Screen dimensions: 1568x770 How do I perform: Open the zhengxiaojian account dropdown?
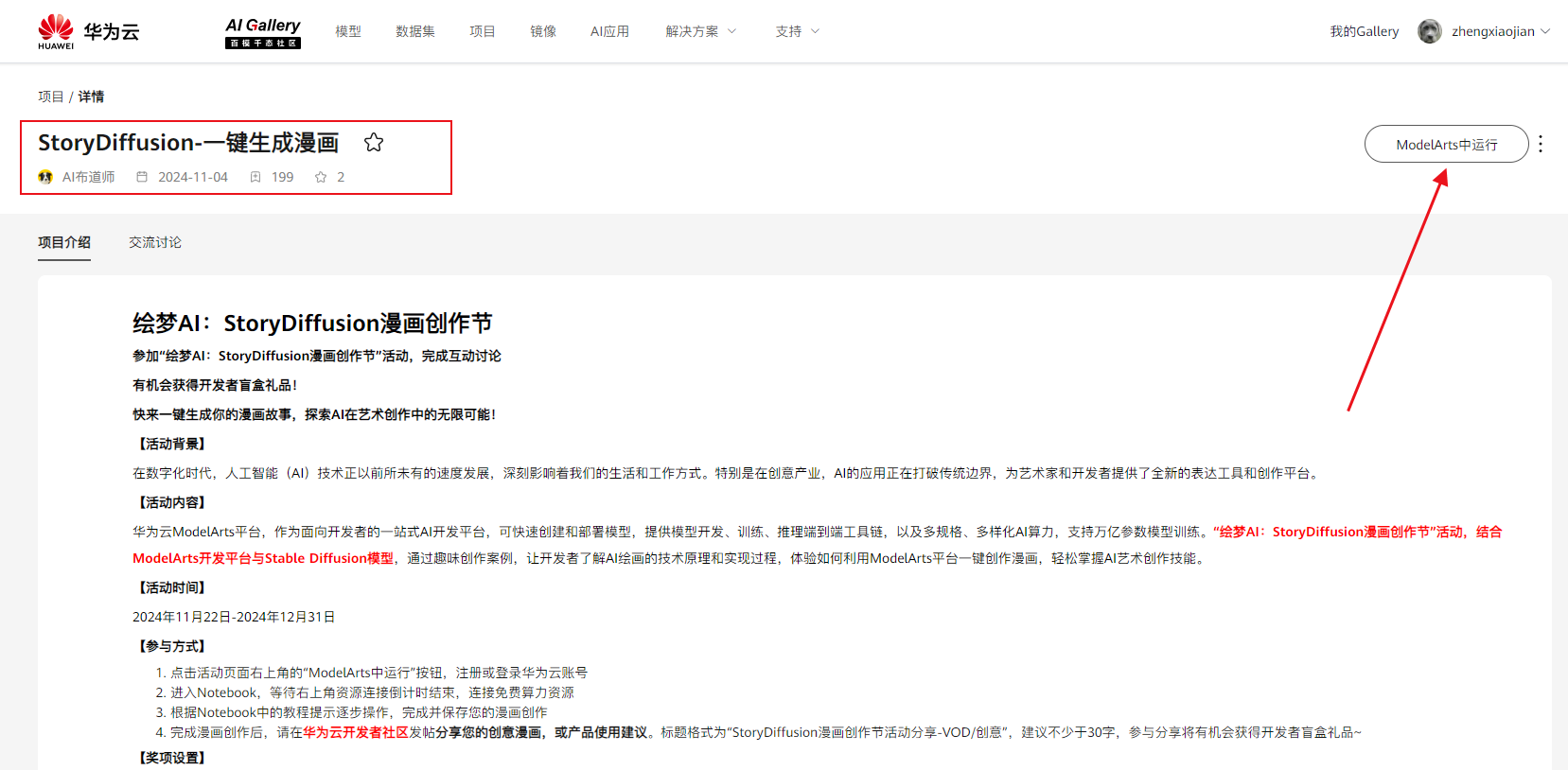pyautogui.click(x=1501, y=31)
